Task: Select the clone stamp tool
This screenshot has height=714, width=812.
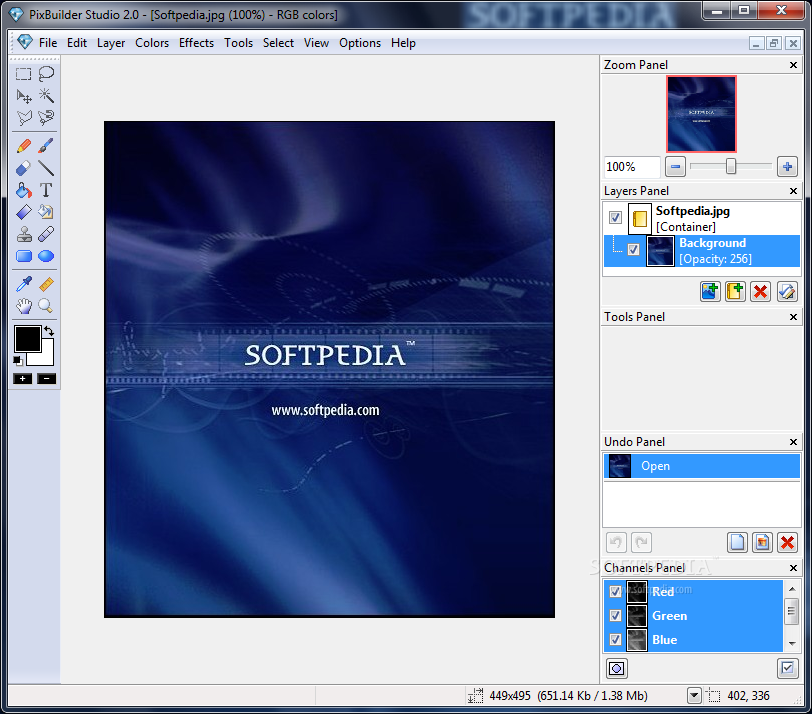Action: tap(23, 234)
